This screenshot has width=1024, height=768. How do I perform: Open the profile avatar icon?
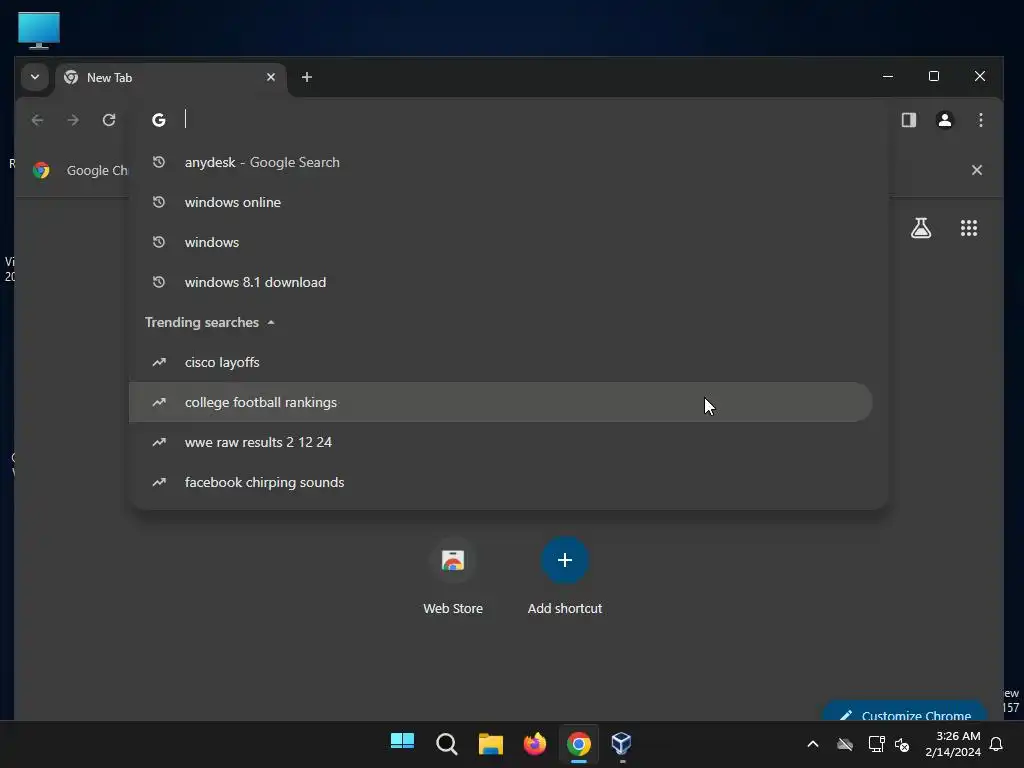945,120
